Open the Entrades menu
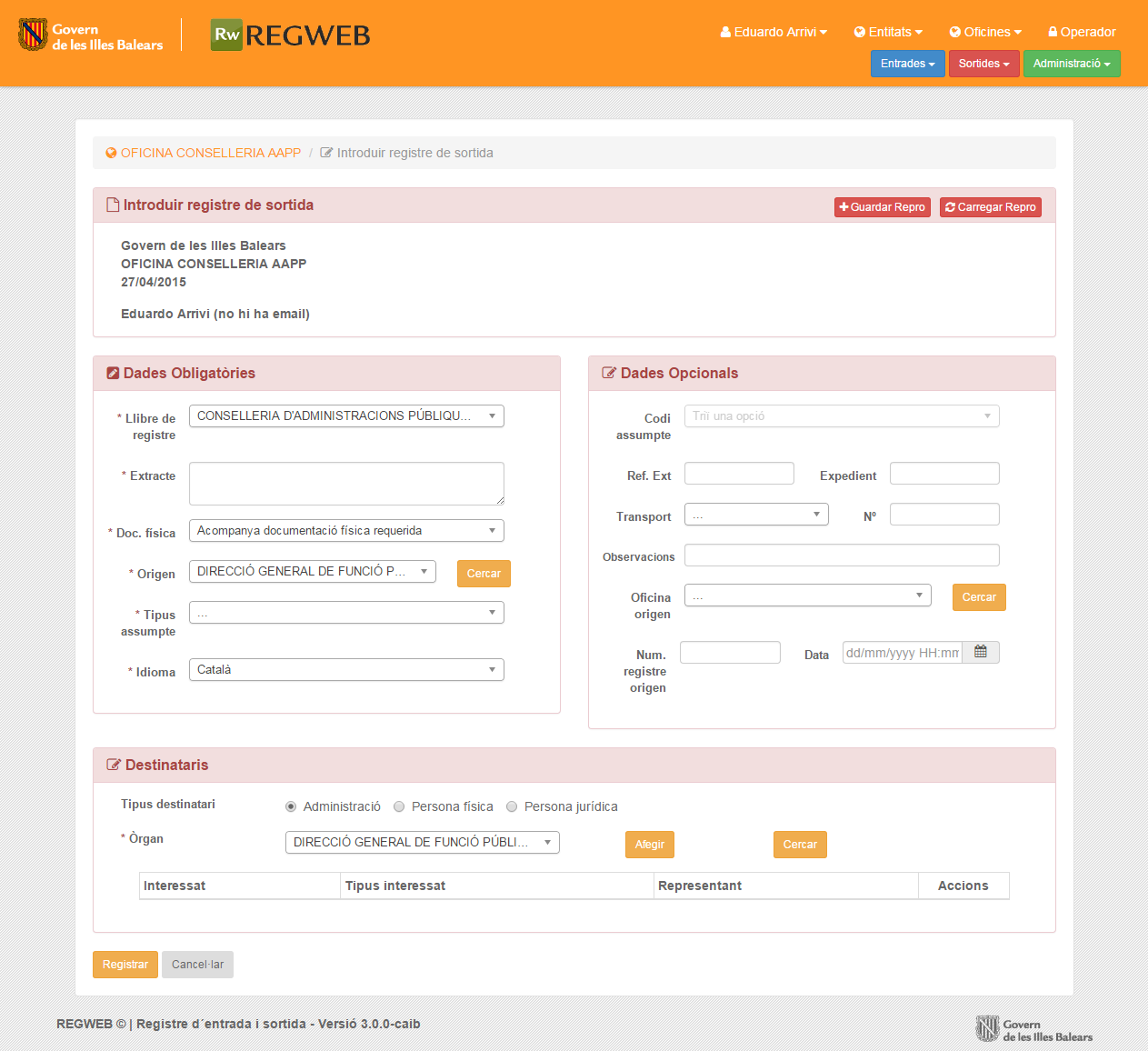 (907, 64)
